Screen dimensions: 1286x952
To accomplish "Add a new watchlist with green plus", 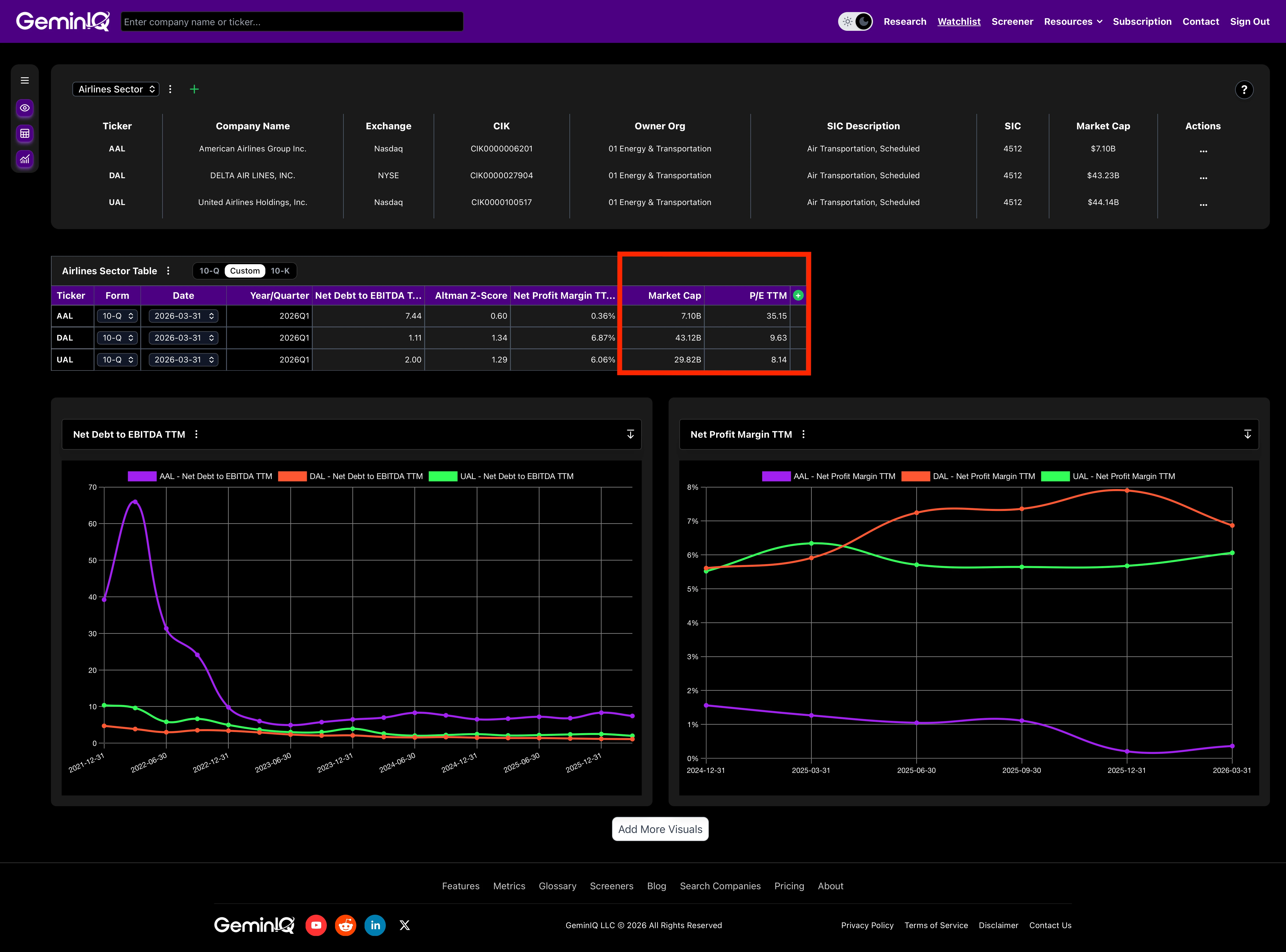I will point(194,89).
